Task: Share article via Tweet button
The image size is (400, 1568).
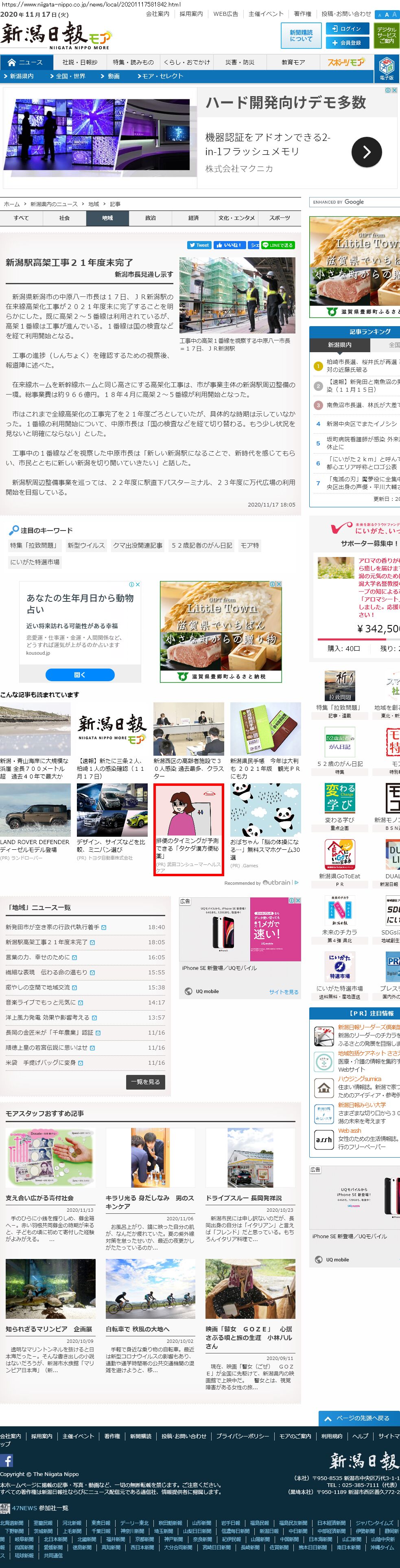Action: [199, 245]
